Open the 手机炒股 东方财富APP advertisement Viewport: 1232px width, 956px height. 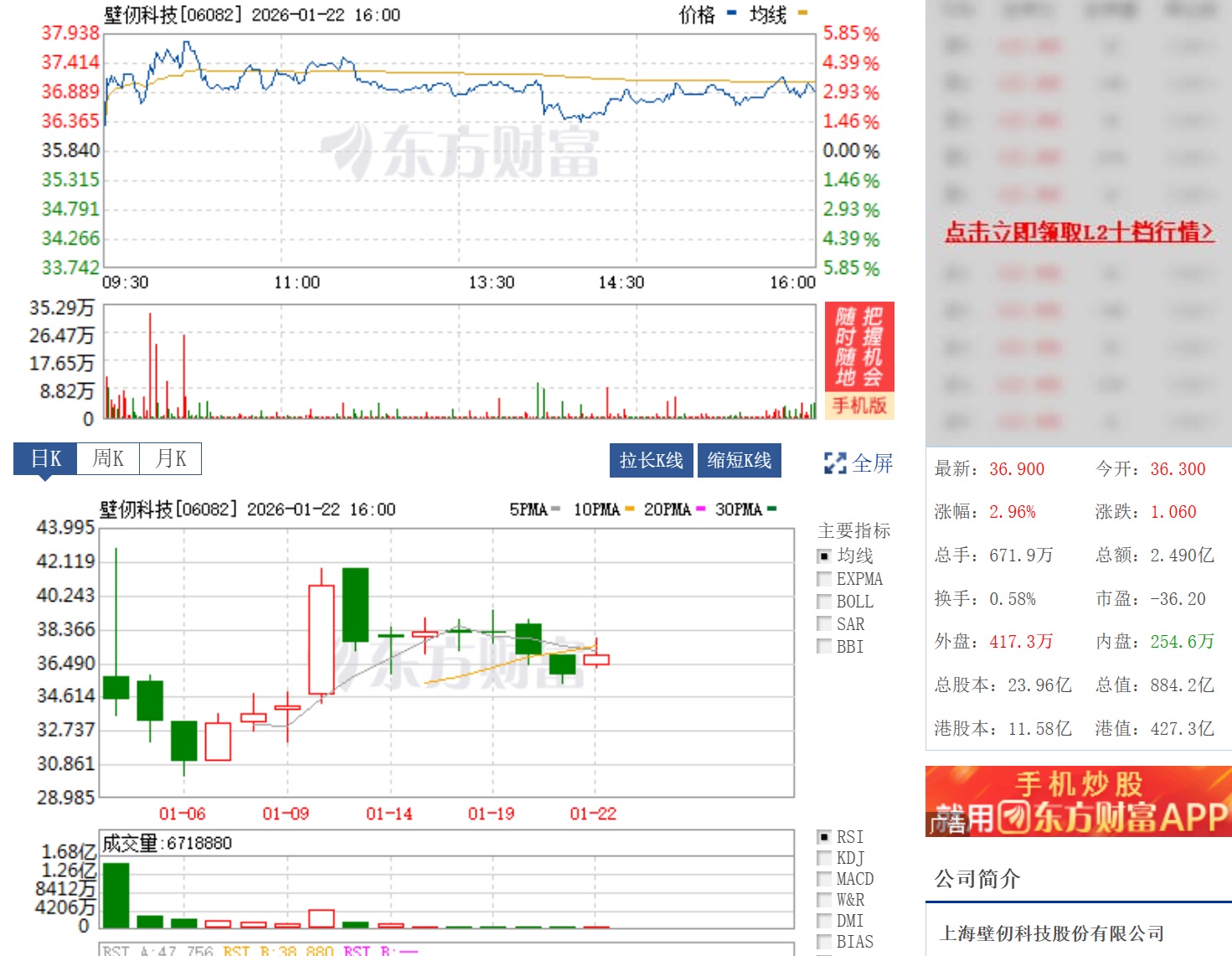click(x=1079, y=801)
